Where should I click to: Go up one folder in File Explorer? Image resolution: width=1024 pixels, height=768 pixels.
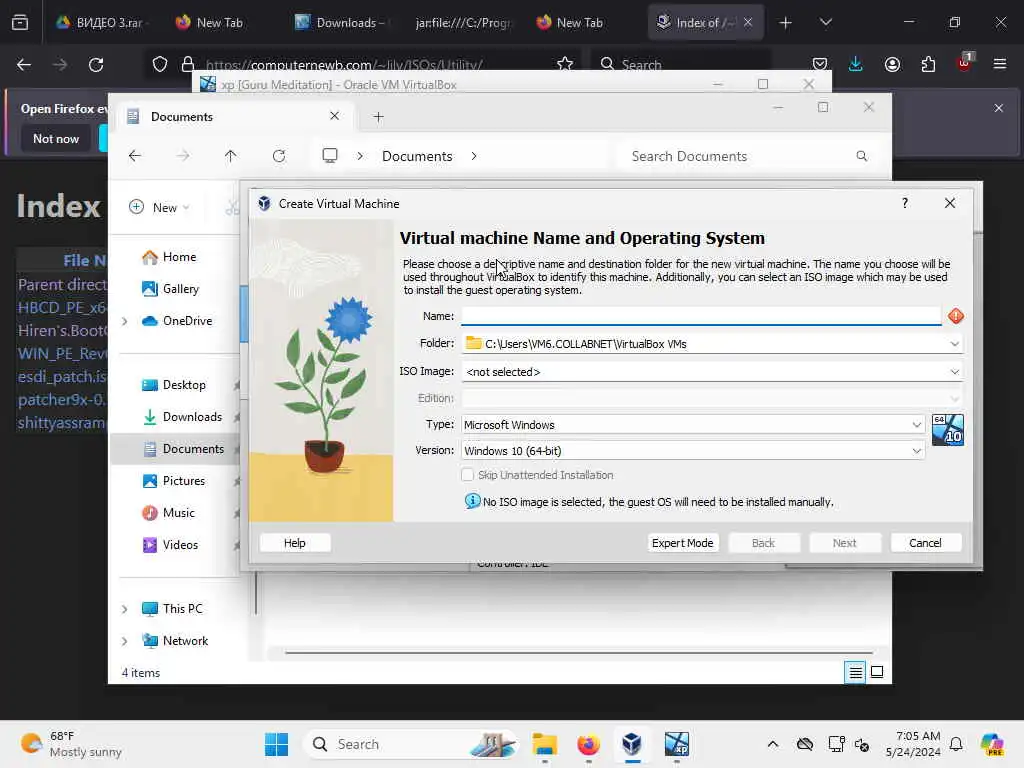pyautogui.click(x=231, y=155)
